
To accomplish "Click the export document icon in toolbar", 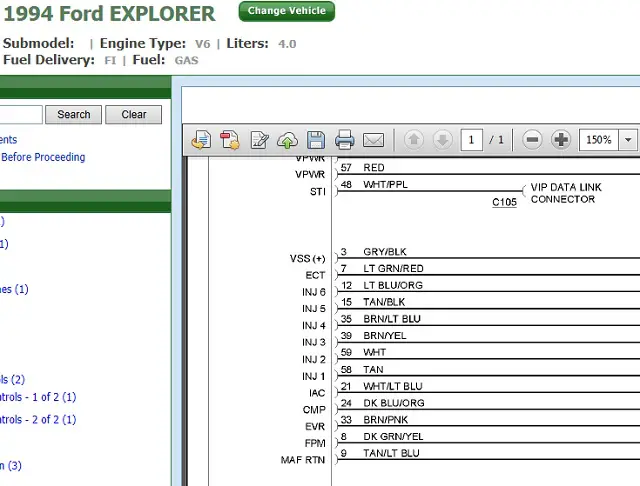I will tap(201, 140).
